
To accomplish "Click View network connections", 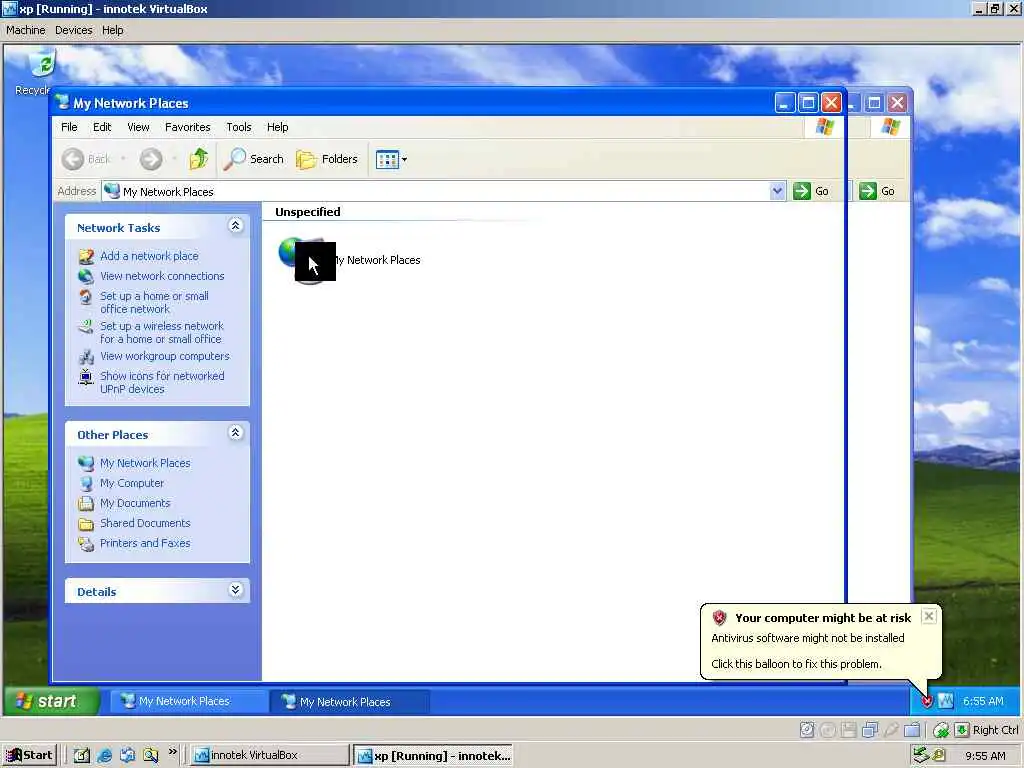I will [x=162, y=276].
